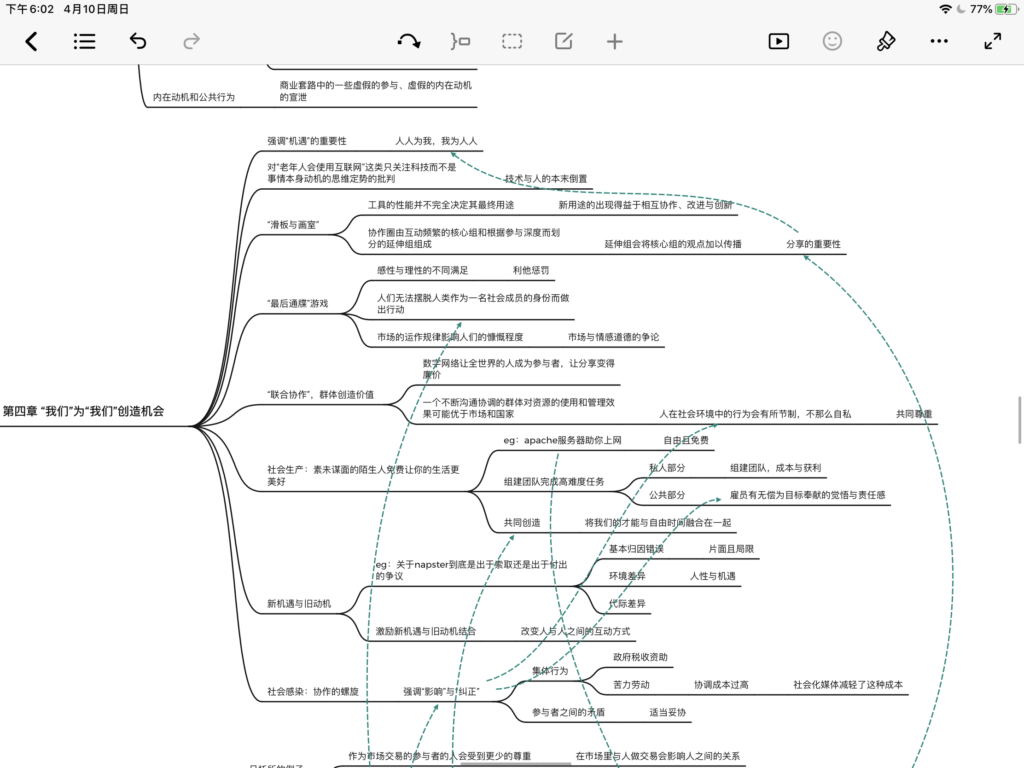Screen dimensions: 1024x768
Task: Go back using the left chevron
Action: [x=31, y=42]
